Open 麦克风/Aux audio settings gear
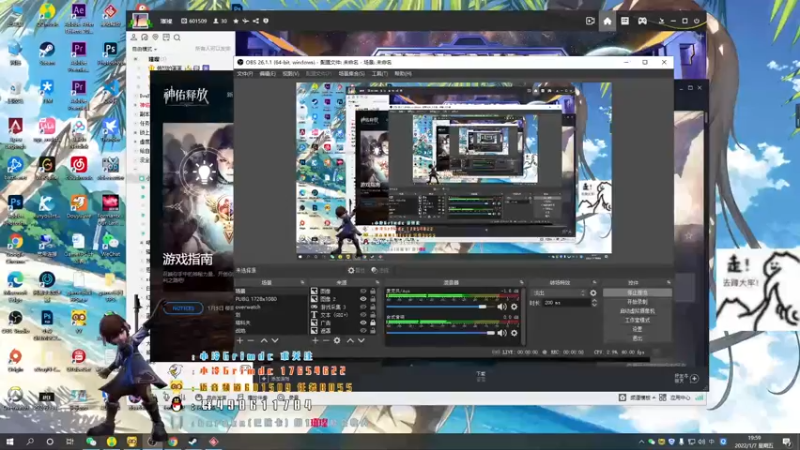Viewport: 800px width, 450px height. click(514, 307)
